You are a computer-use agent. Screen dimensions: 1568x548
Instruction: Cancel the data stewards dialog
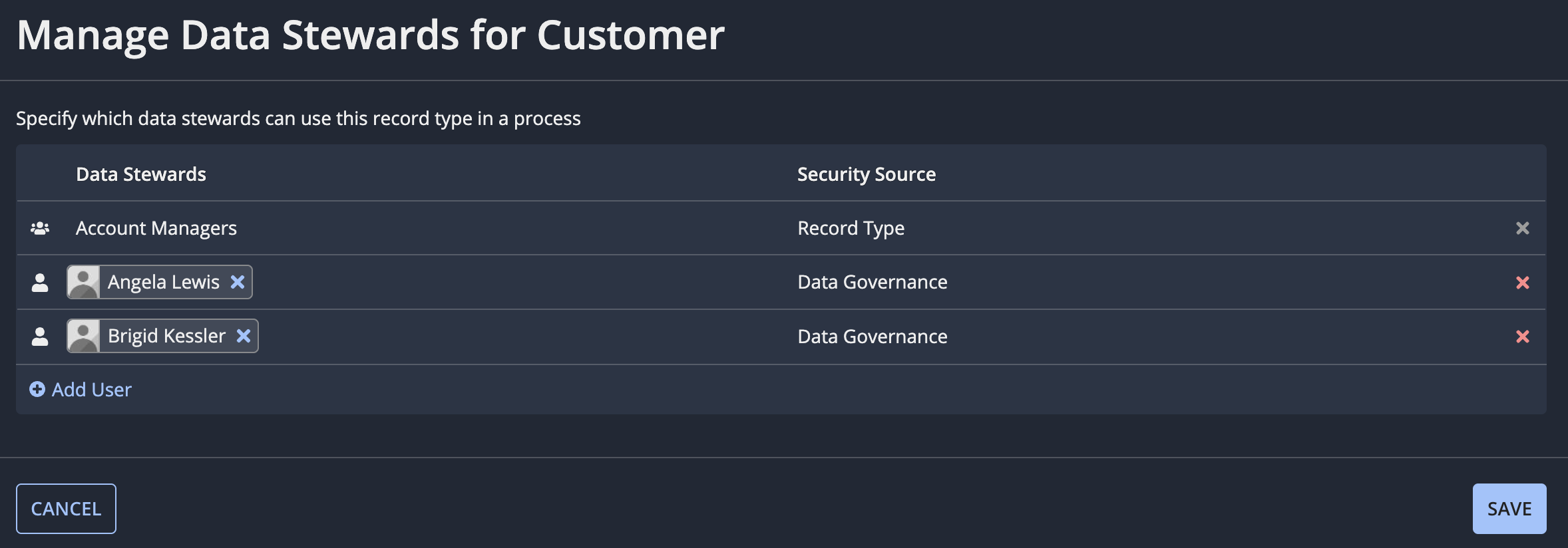66,509
